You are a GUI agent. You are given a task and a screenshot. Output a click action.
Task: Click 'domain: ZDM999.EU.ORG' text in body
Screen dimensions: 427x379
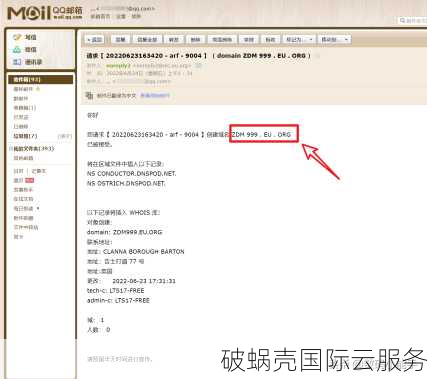pyautogui.click(x=124, y=232)
